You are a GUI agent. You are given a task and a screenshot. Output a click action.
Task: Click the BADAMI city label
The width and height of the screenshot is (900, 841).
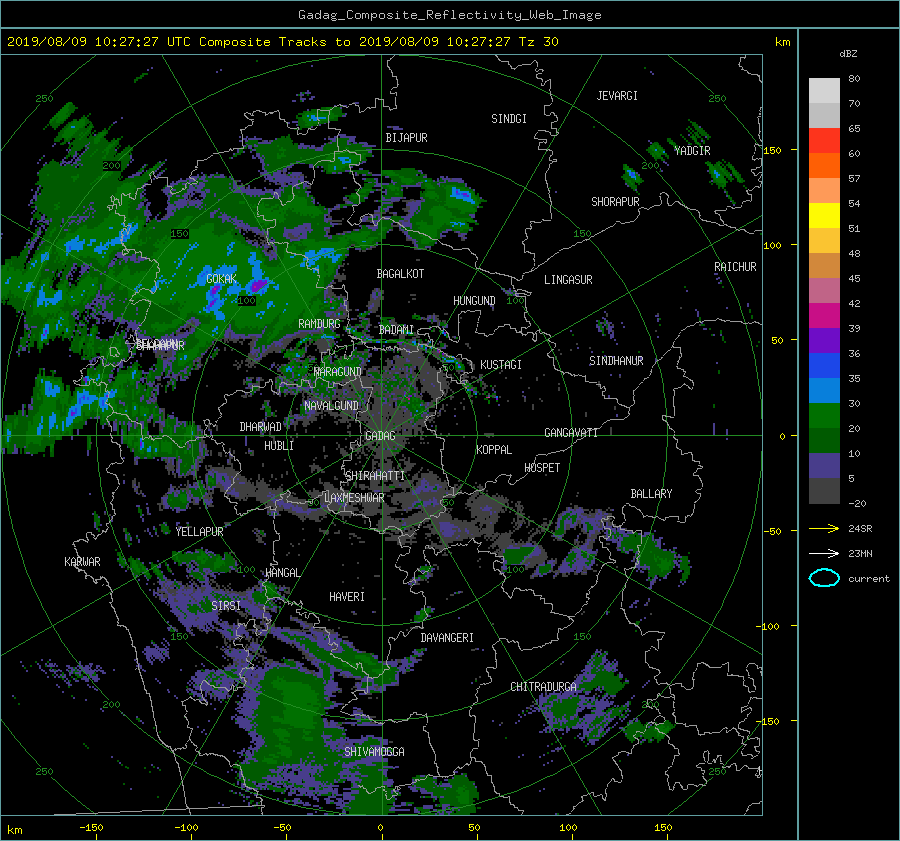click(x=396, y=330)
